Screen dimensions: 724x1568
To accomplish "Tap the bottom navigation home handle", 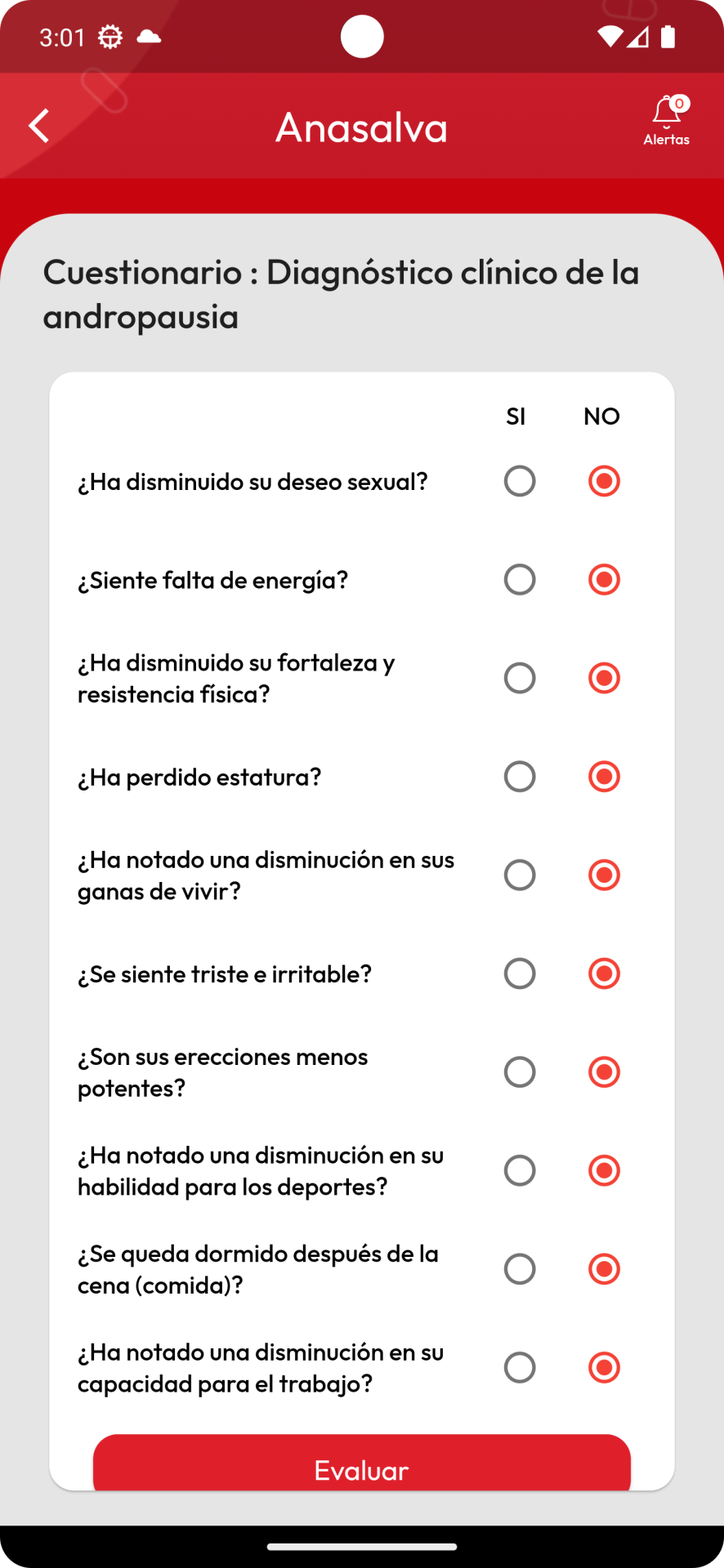I will tap(362, 1546).
